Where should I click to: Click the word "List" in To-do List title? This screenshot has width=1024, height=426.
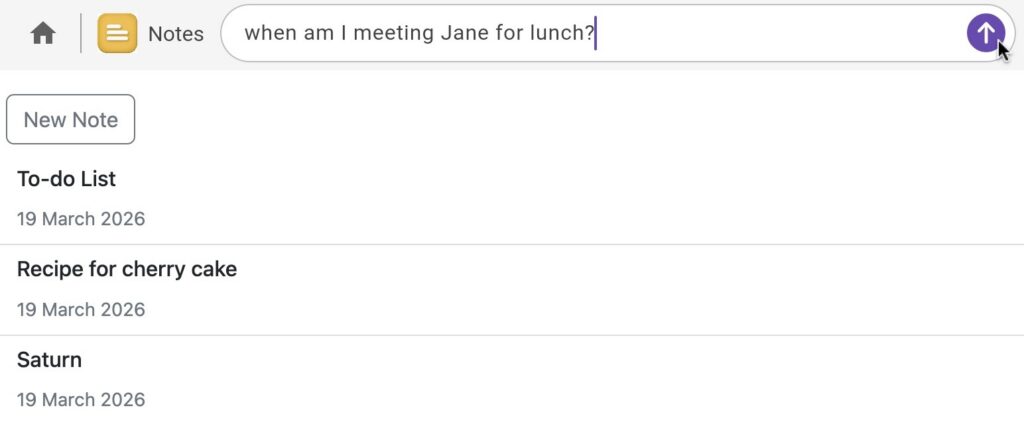(98, 180)
